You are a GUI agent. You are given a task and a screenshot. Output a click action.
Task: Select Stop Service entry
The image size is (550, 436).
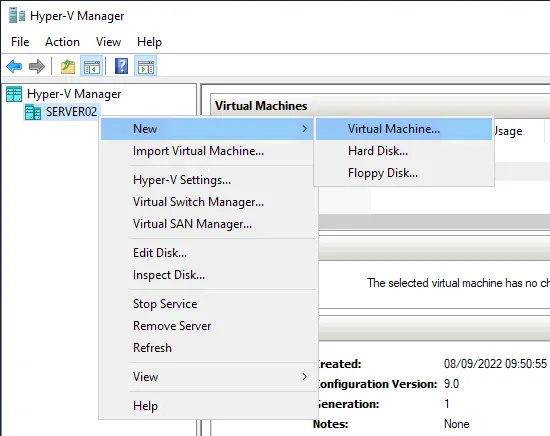pos(207,304)
